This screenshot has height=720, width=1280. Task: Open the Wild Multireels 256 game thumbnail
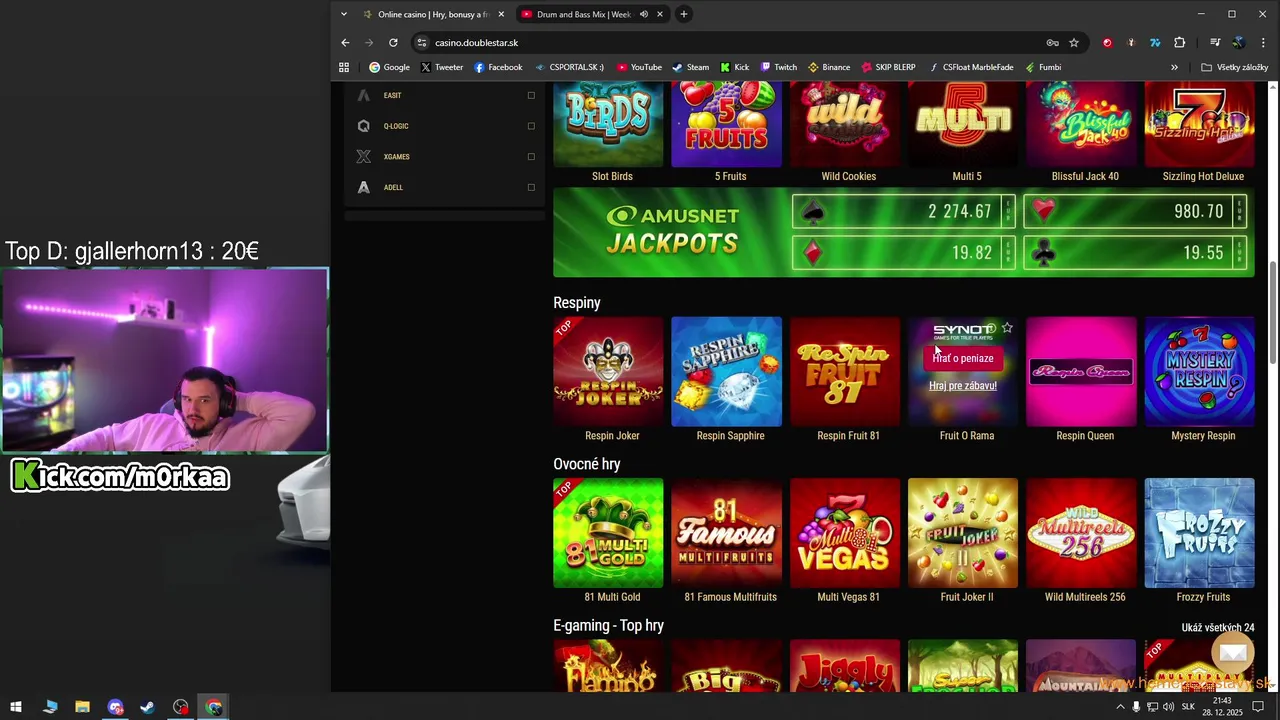click(x=1081, y=533)
